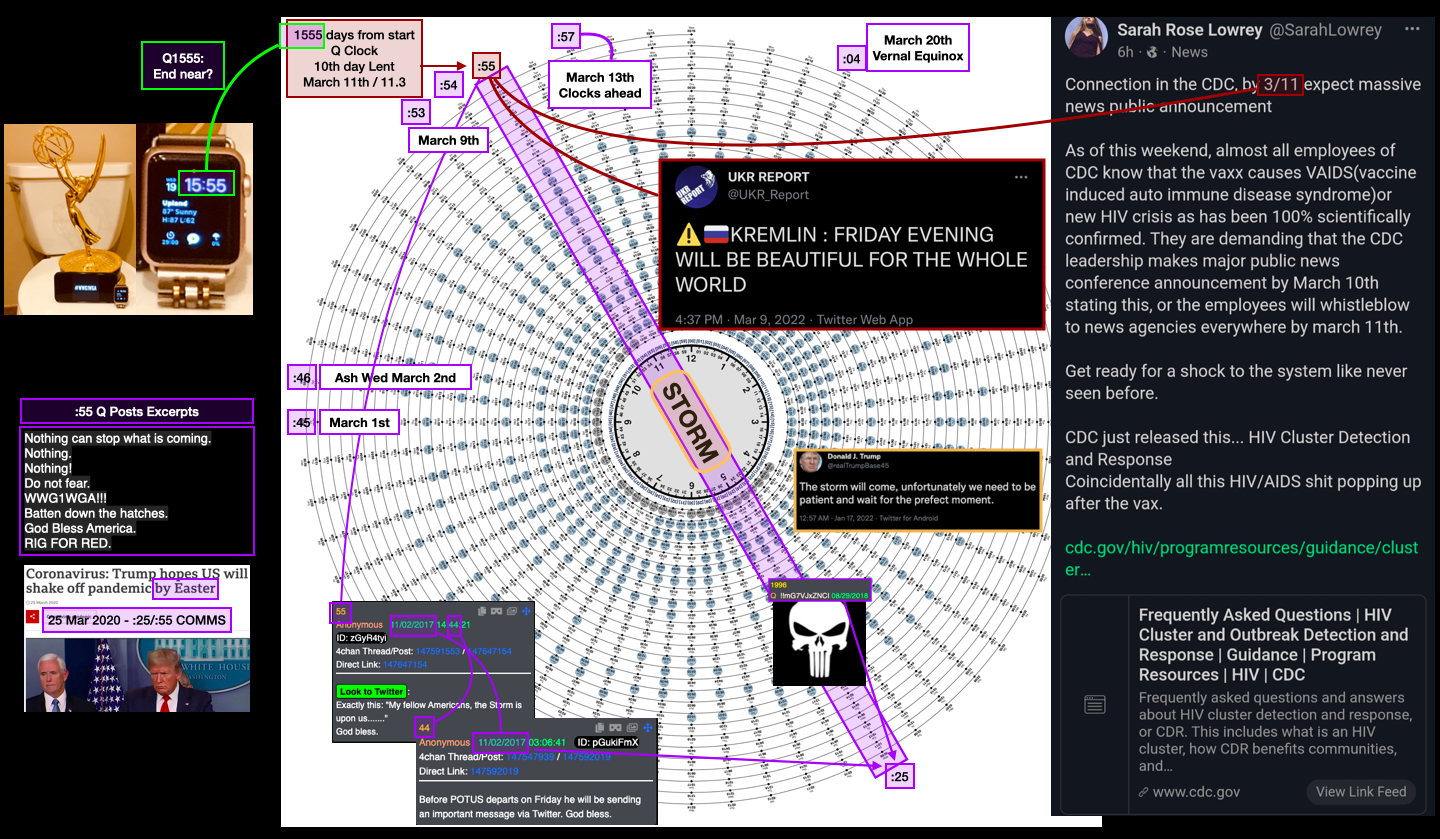1440x839 pixels.
Task: Click the goggles icon on post 44
Action: (x=615, y=728)
